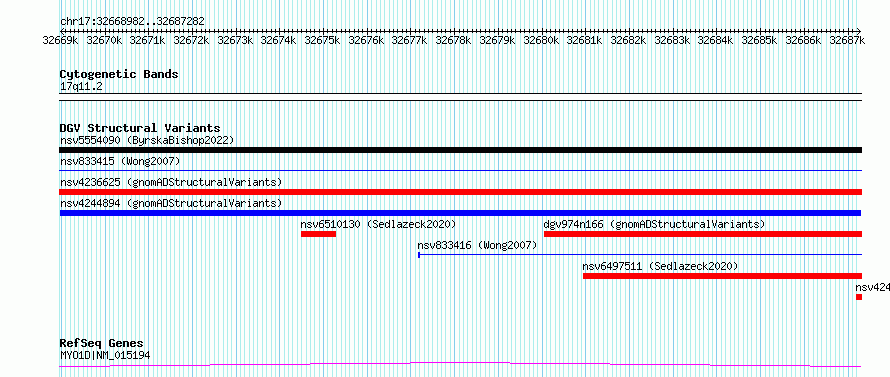Viewport: 890px width, 377px height.
Task: Click the DGV Structural Variants heading
Action: coord(140,128)
